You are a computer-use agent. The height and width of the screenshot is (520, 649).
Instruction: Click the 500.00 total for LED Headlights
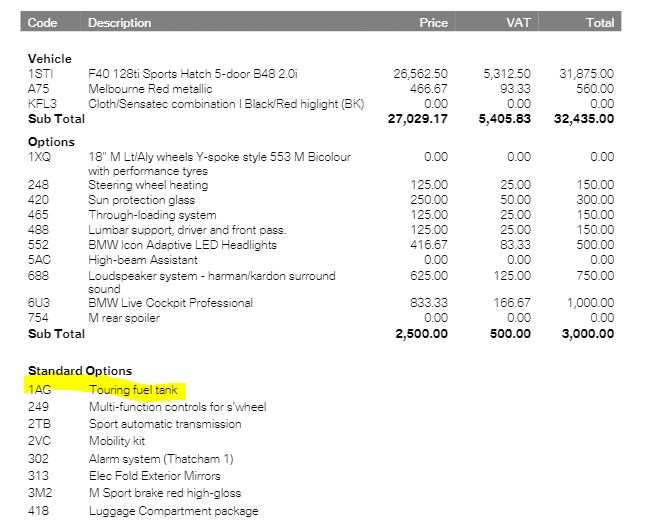(595, 245)
